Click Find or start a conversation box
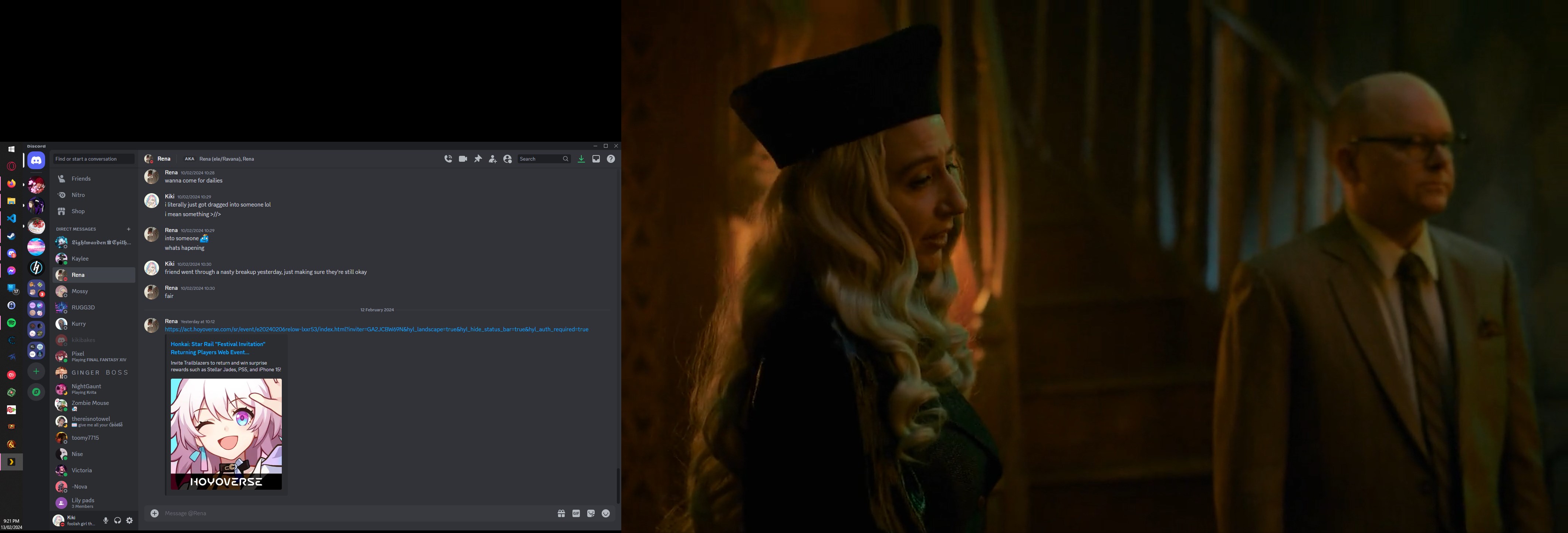The width and height of the screenshot is (1568, 533). 93,159
